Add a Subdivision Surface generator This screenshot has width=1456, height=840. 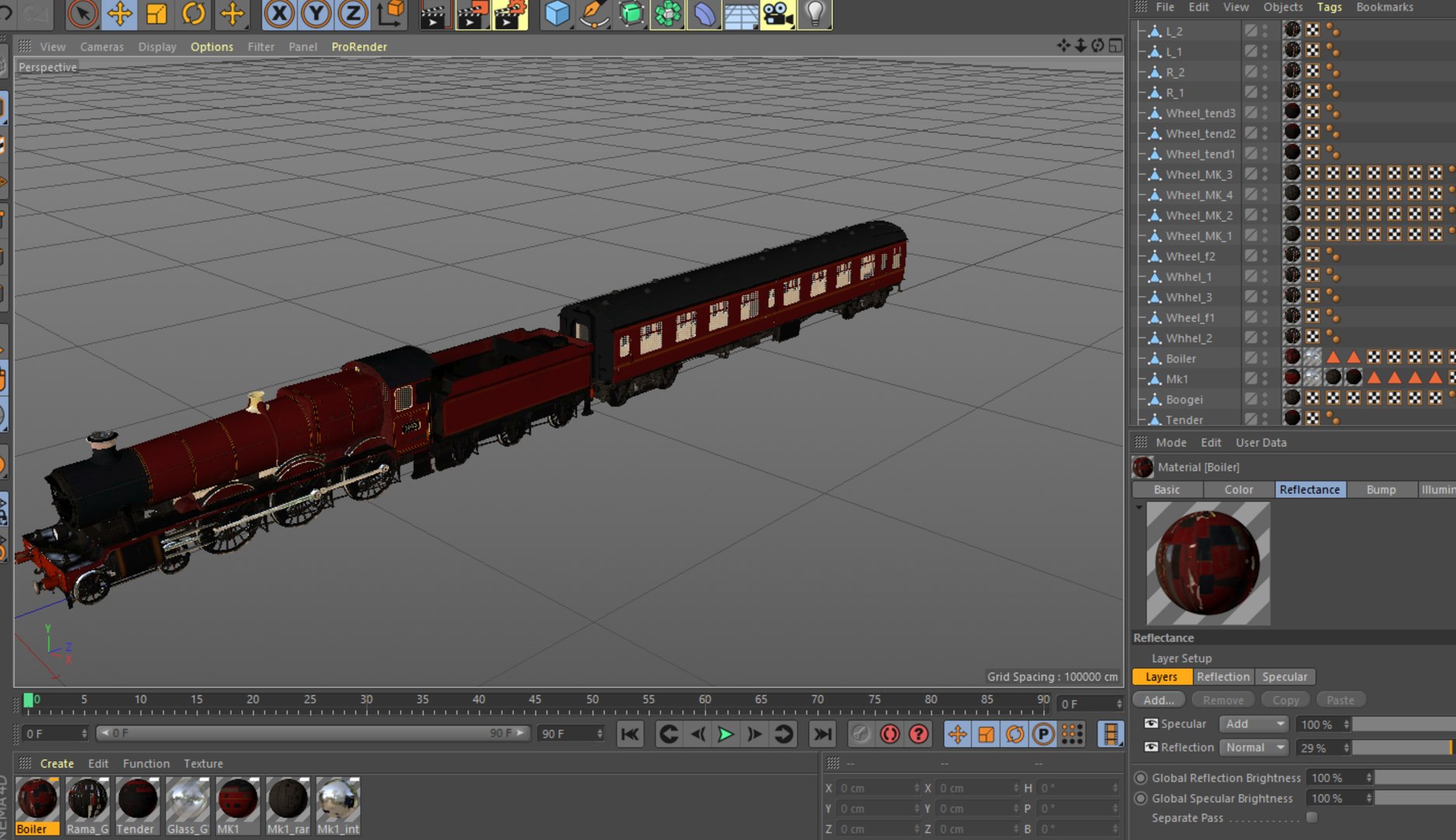(x=631, y=14)
